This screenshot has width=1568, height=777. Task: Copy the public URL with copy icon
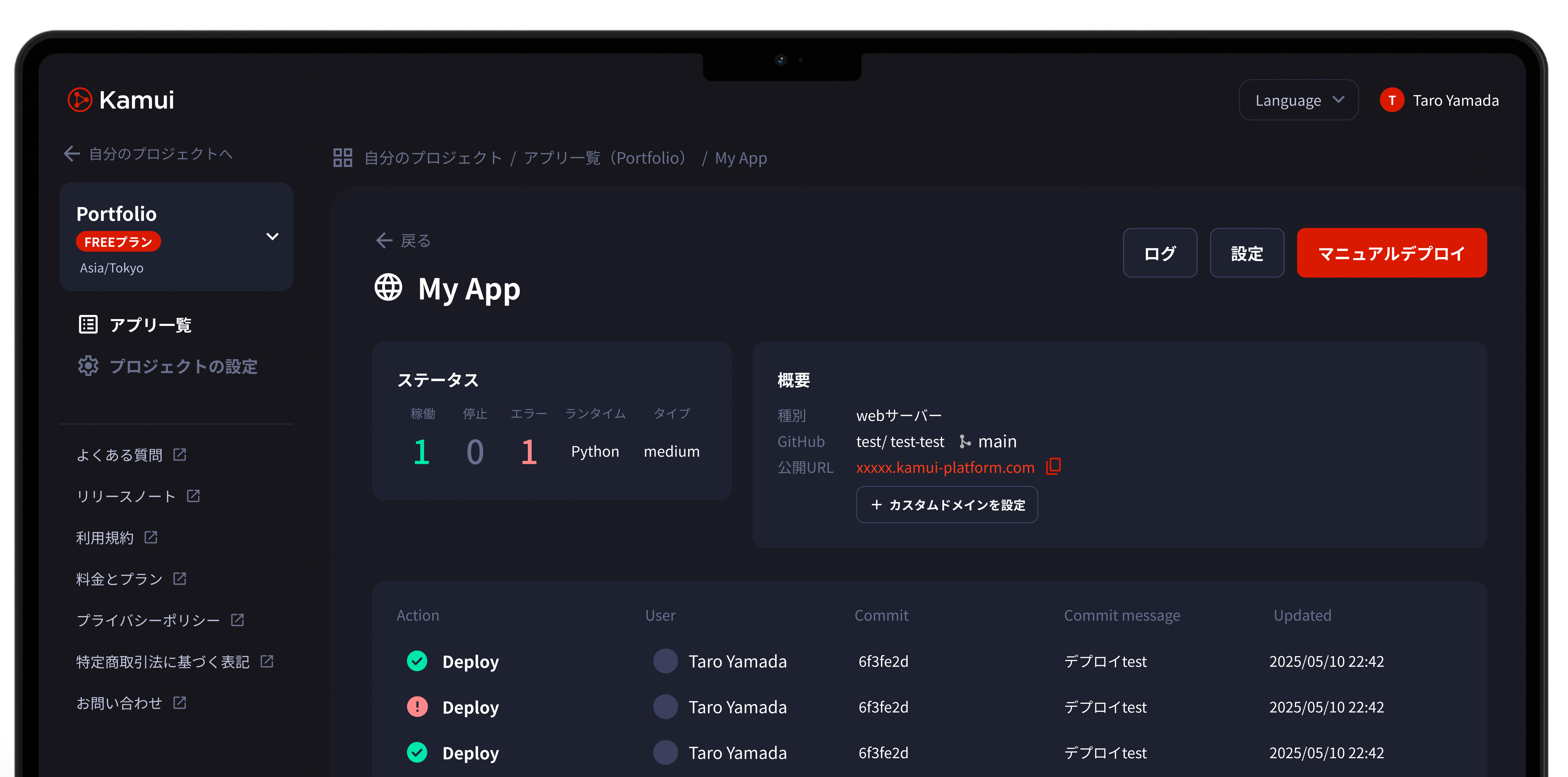1053,466
